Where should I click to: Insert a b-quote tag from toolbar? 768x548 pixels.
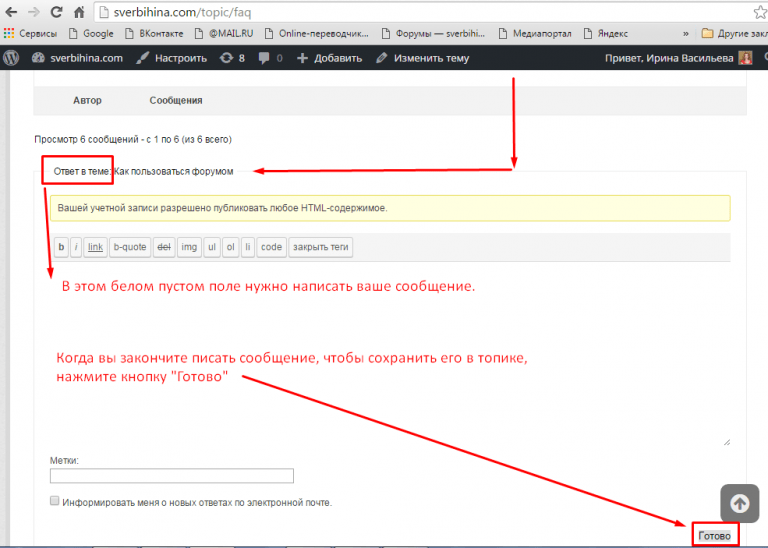(x=129, y=247)
